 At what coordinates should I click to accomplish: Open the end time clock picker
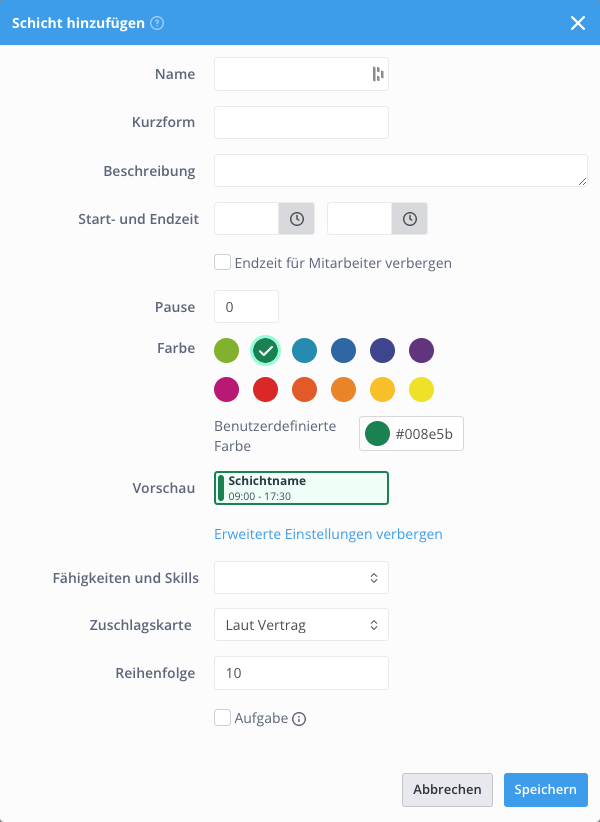point(409,219)
